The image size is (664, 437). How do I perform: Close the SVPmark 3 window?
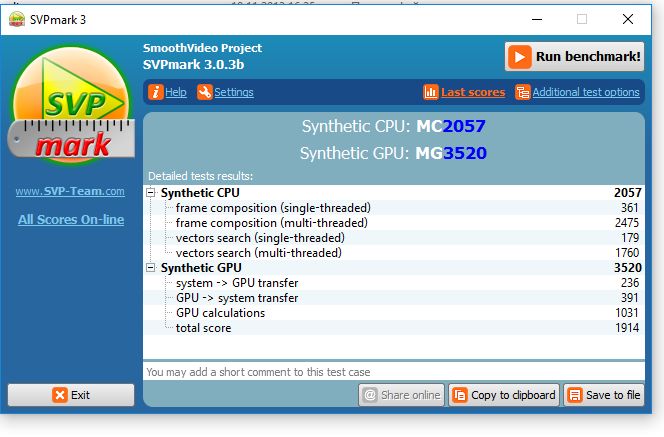point(628,19)
